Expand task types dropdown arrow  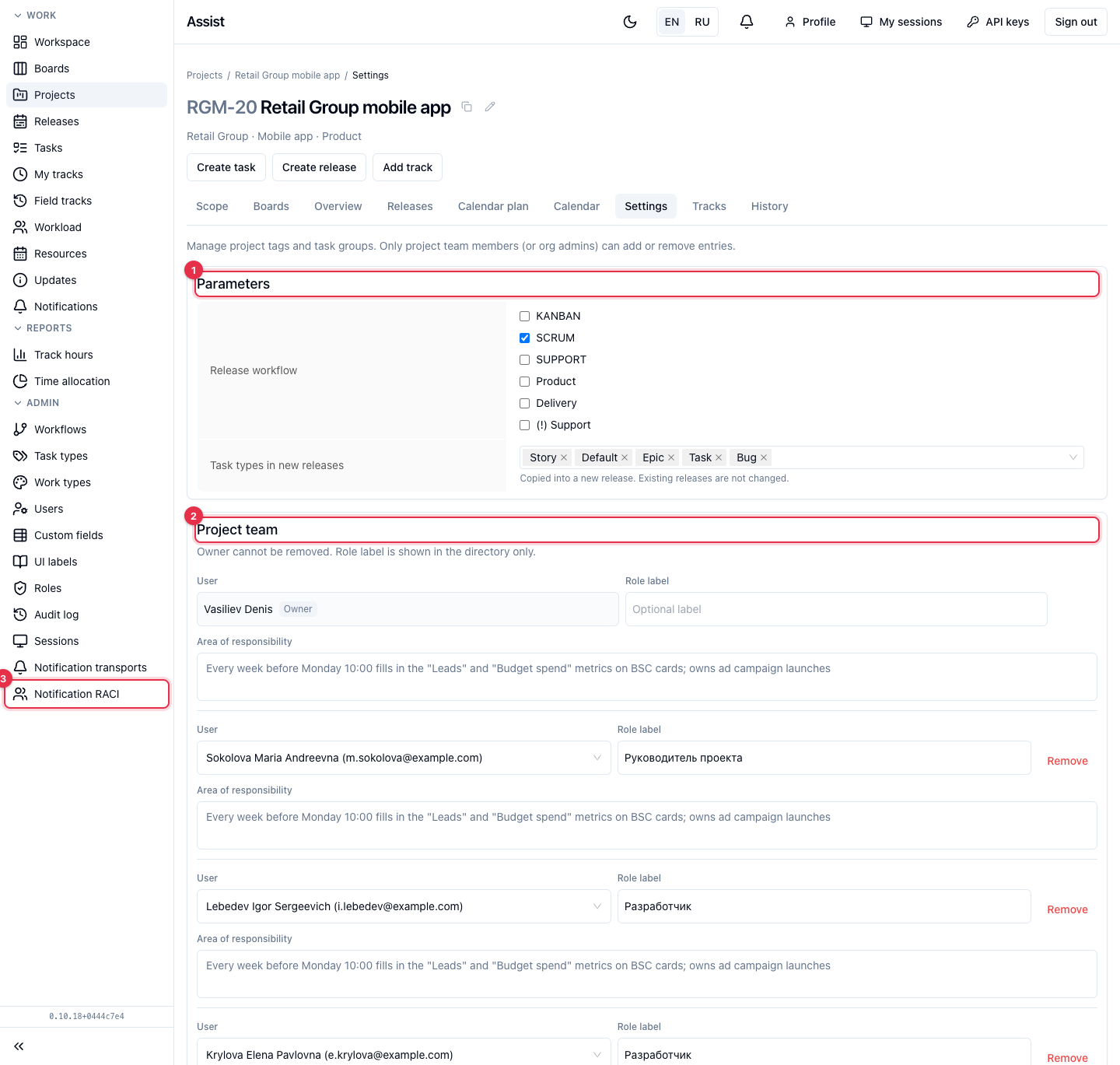tap(1073, 457)
